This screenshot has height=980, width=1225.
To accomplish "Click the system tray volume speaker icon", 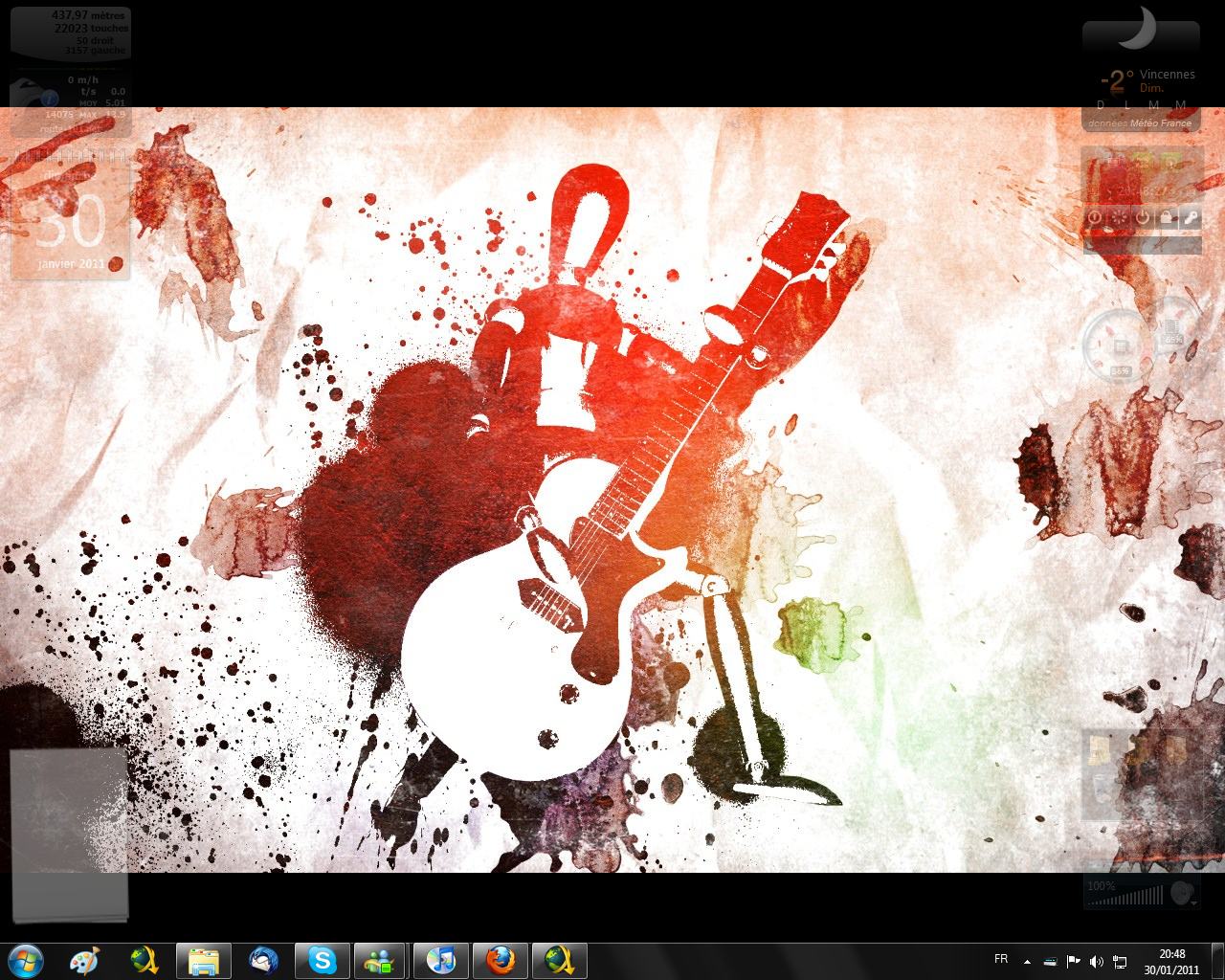I will pos(1097,961).
